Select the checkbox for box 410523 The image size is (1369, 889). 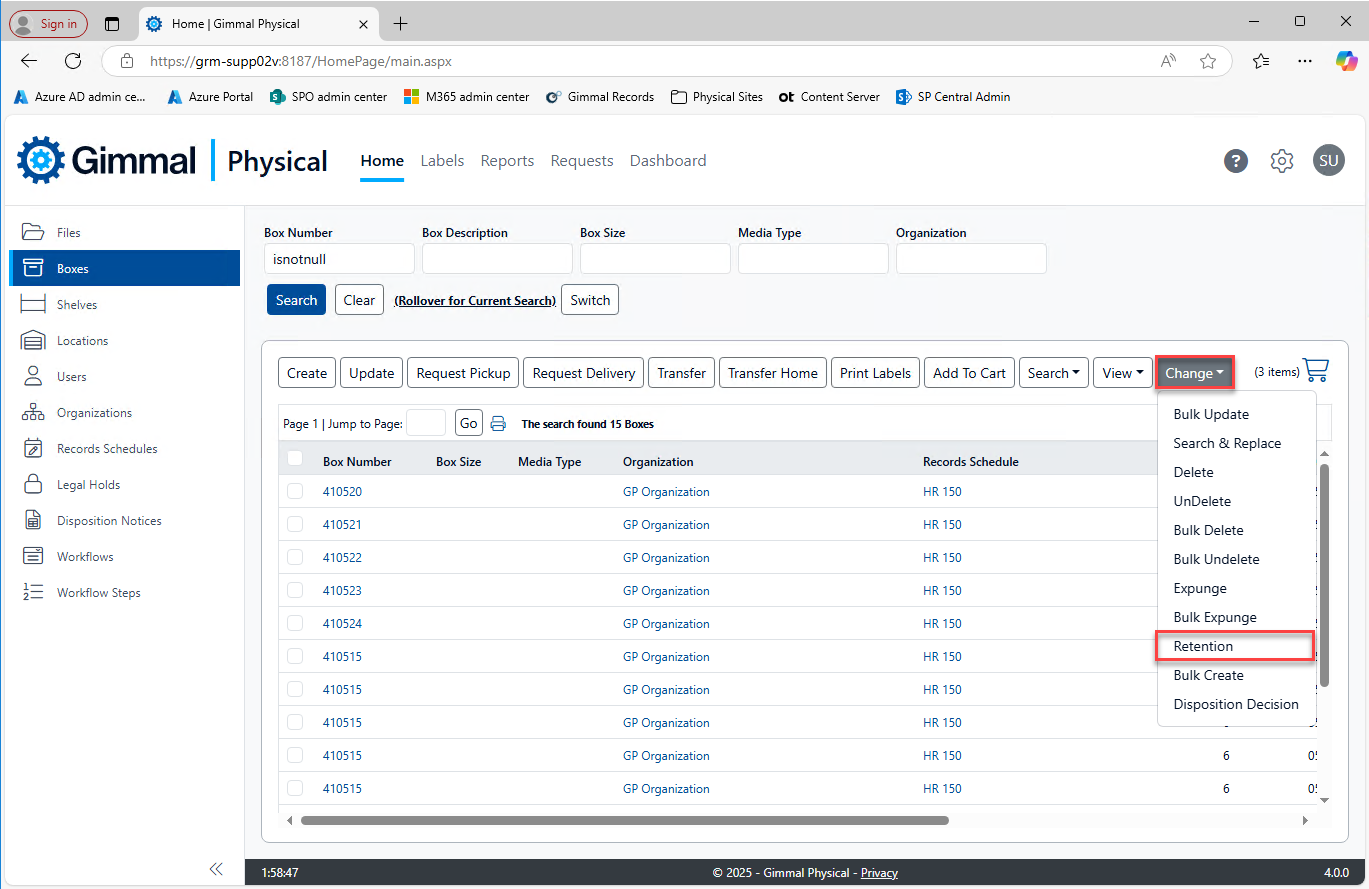pos(295,591)
